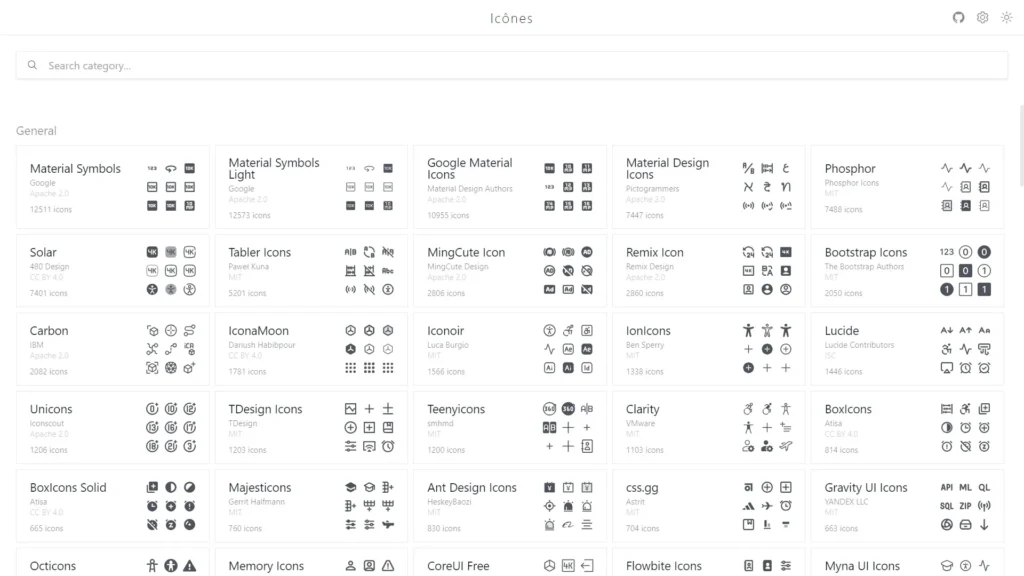Click the API icon in Gravity UI Icons
This screenshot has height=576, width=1024.
pyautogui.click(x=946, y=487)
